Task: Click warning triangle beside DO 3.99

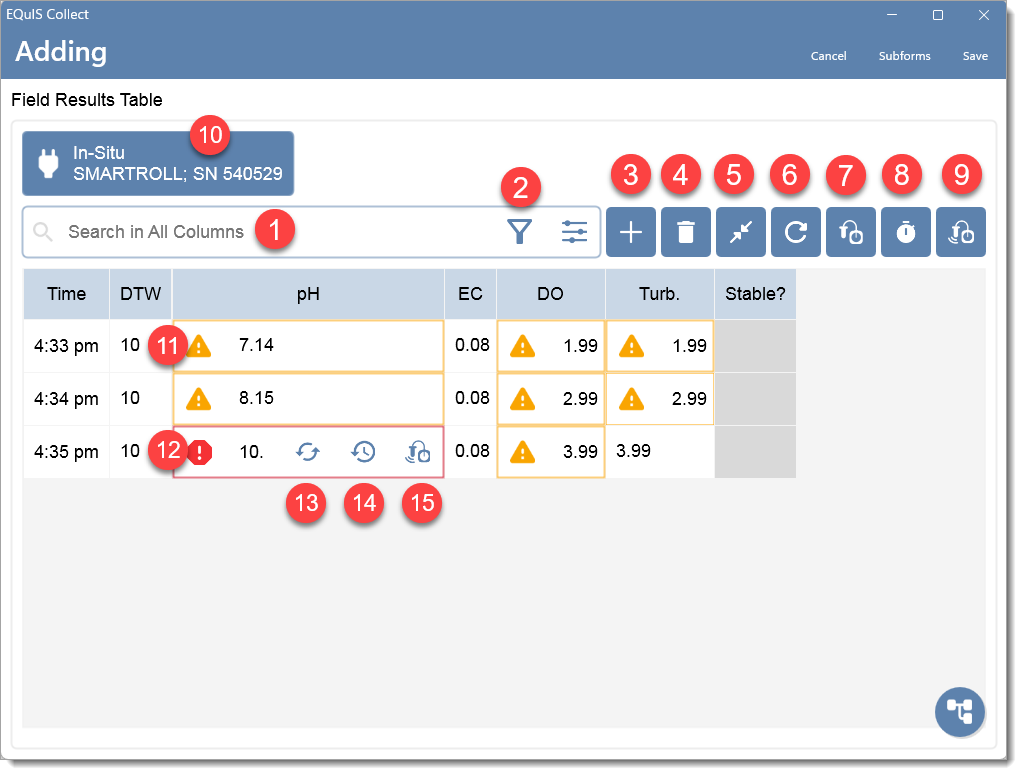Action: (x=523, y=452)
